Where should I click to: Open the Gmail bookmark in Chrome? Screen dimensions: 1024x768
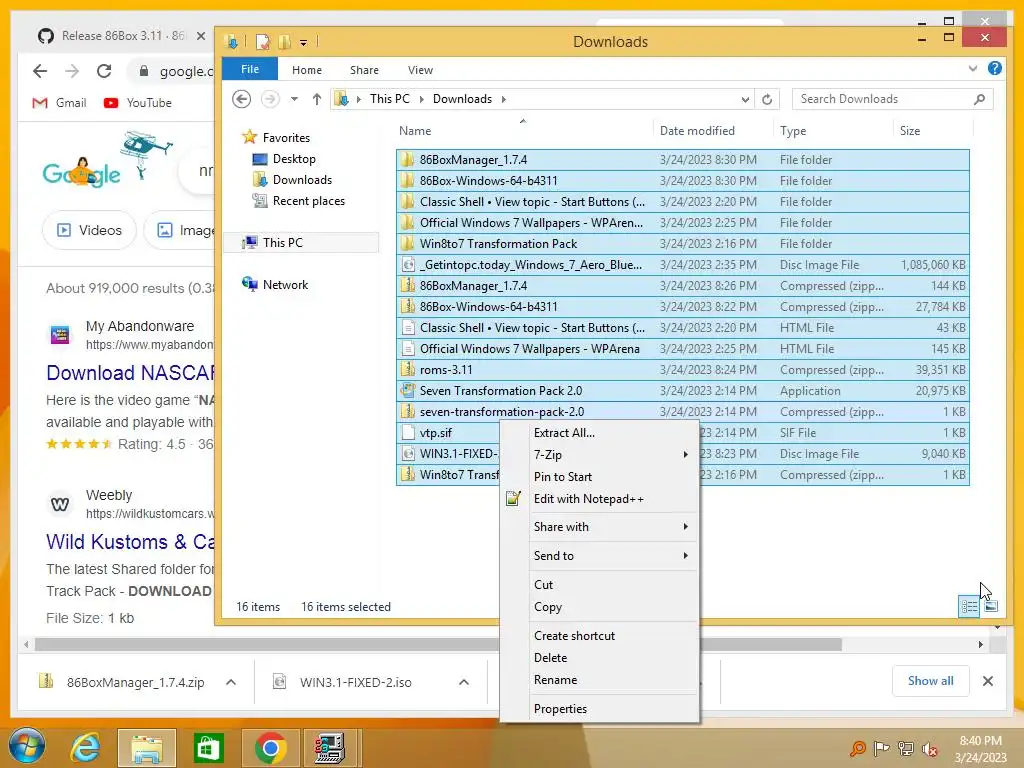point(59,103)
